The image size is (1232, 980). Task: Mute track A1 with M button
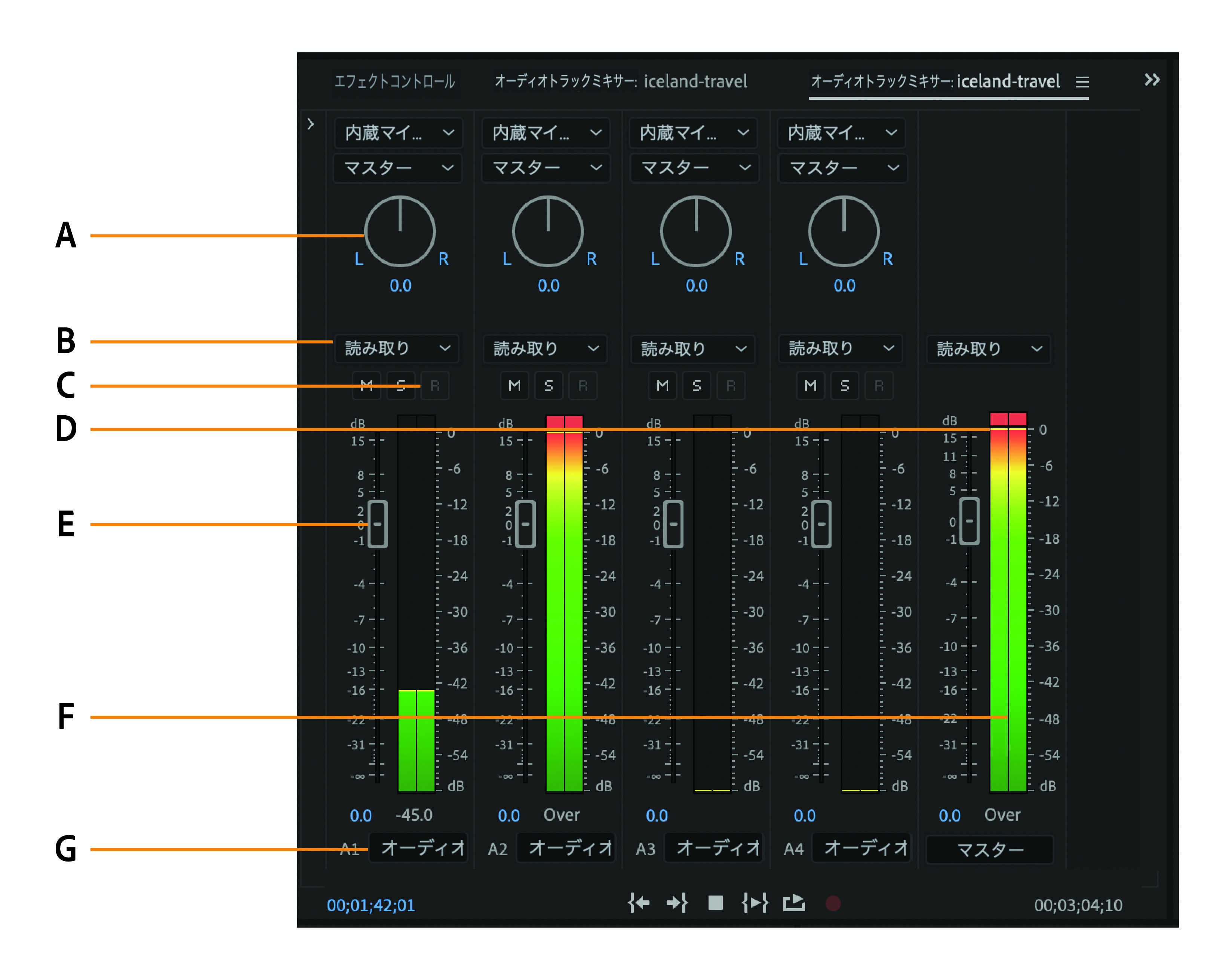[x=367, y=385]
